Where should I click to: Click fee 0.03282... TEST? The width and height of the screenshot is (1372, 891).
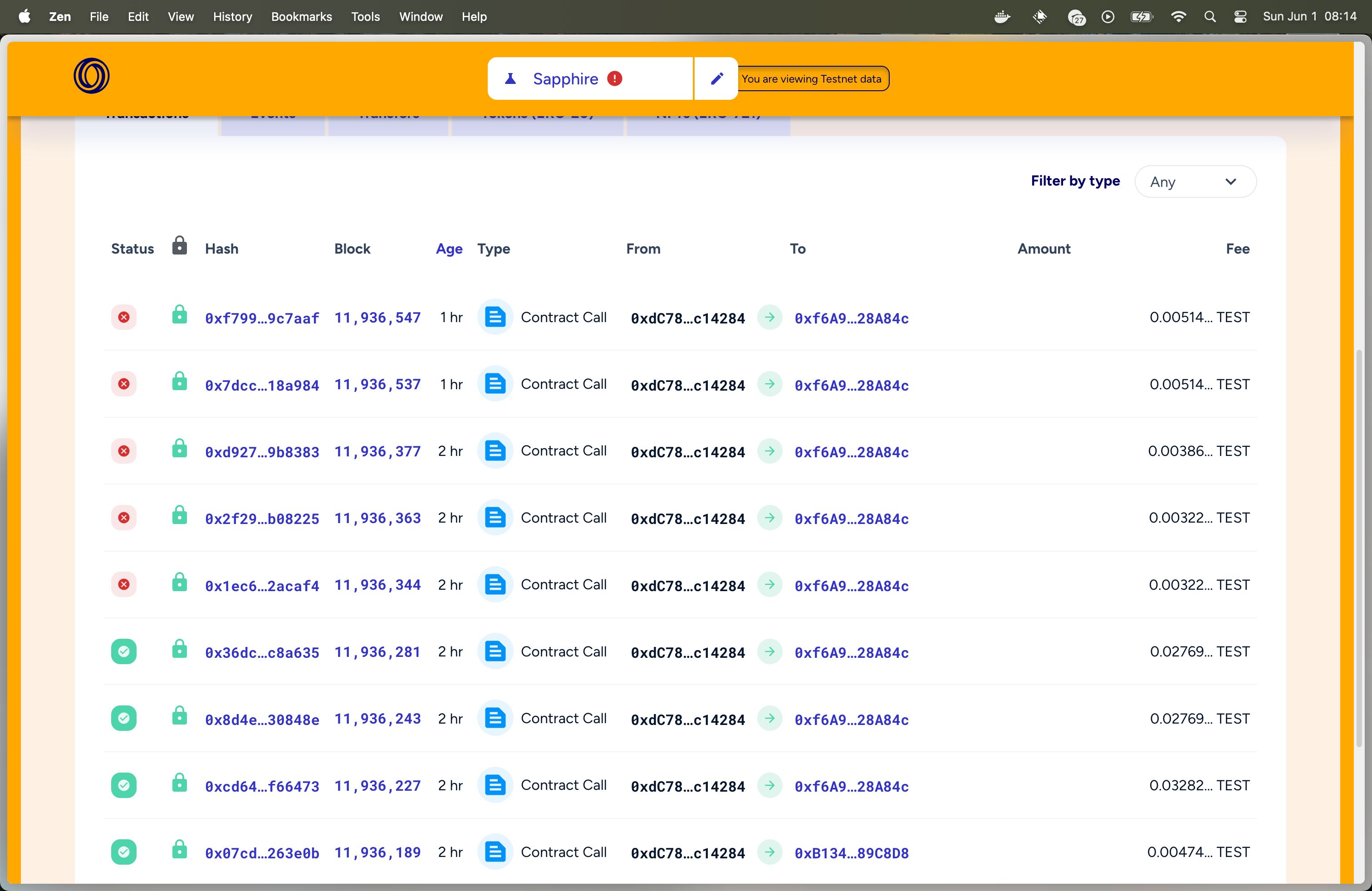(x=1200, y=785)
